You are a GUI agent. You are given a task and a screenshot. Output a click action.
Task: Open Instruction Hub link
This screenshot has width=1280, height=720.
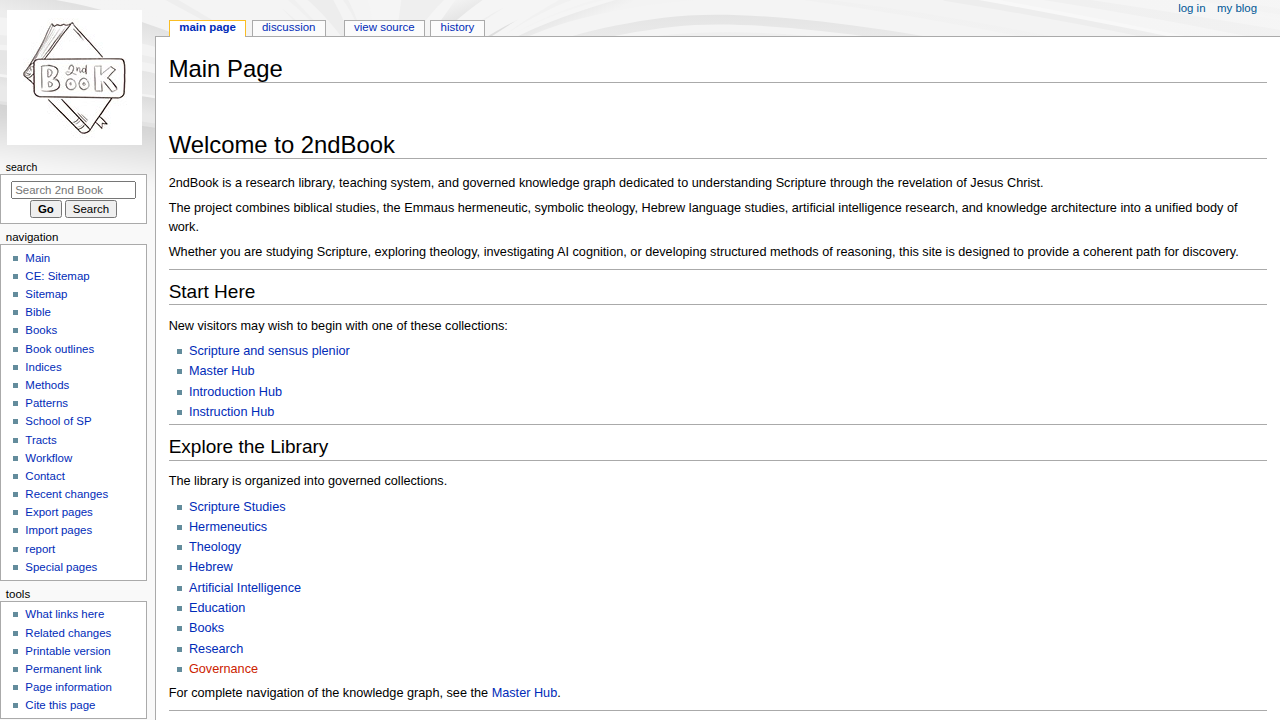click(x=231, y=412)
